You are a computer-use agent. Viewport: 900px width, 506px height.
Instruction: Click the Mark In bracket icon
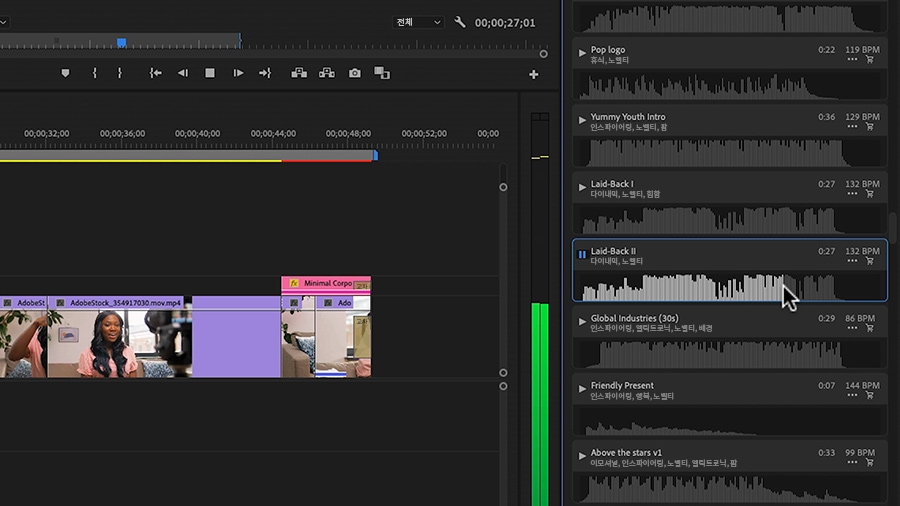94,73
